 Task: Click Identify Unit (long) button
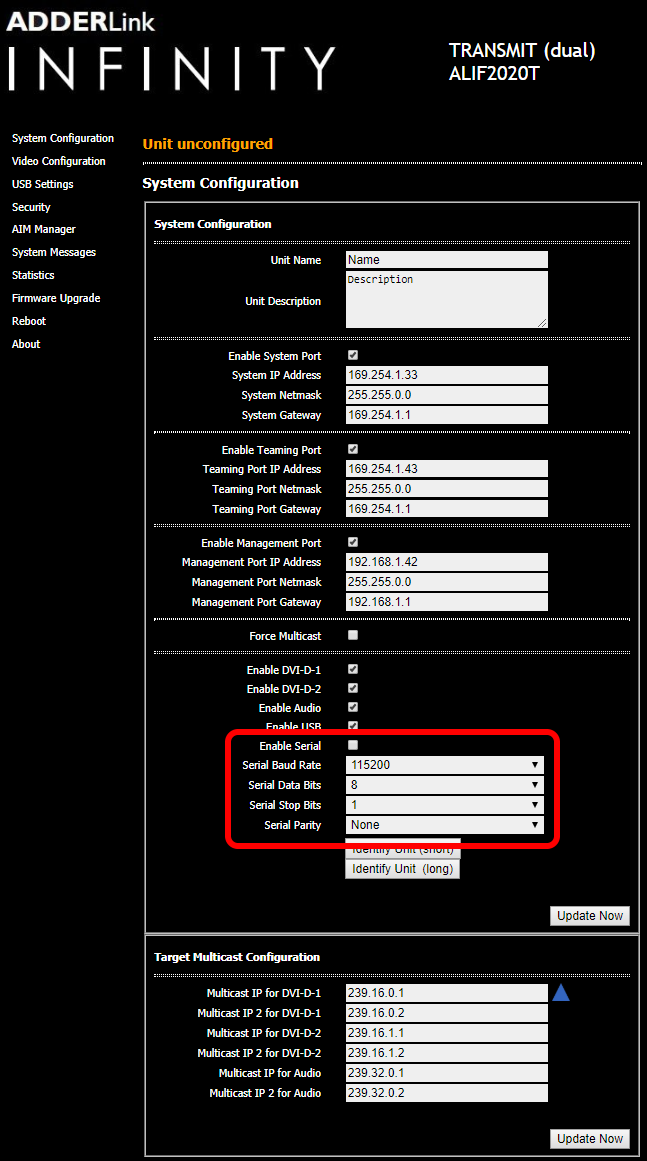(403, 869)
